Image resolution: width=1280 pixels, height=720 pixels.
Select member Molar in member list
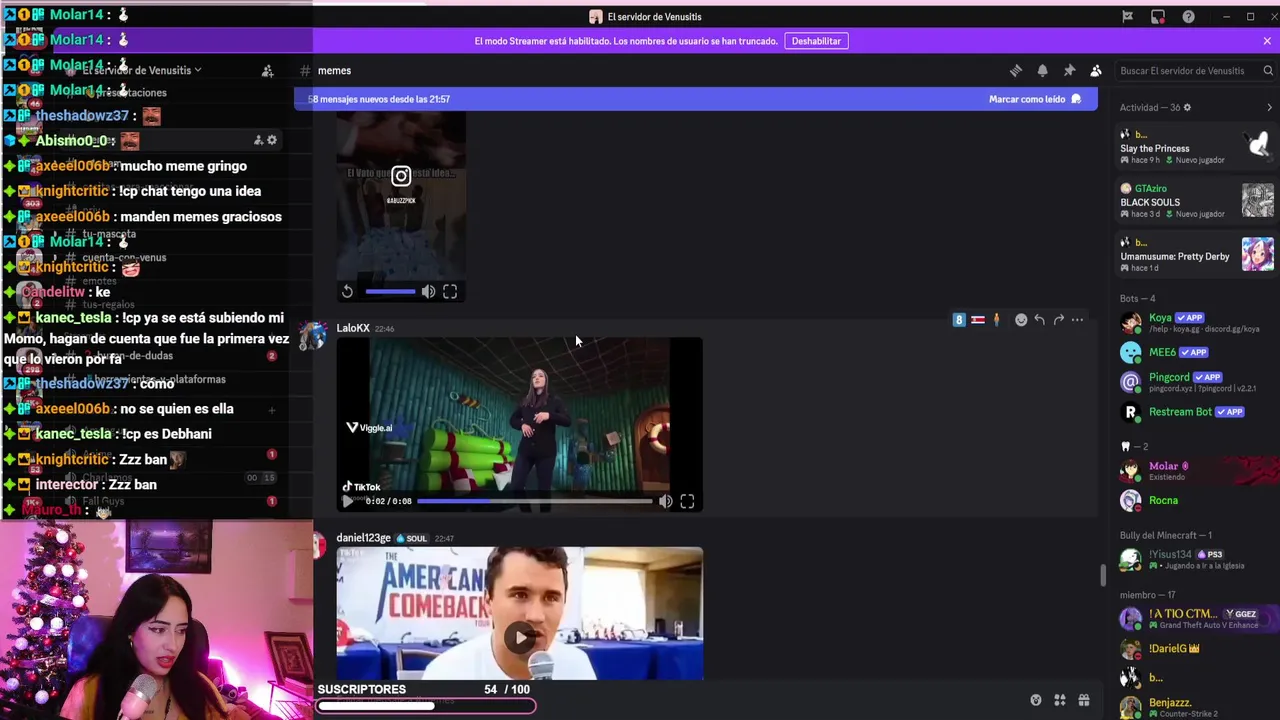(1195, 471)
